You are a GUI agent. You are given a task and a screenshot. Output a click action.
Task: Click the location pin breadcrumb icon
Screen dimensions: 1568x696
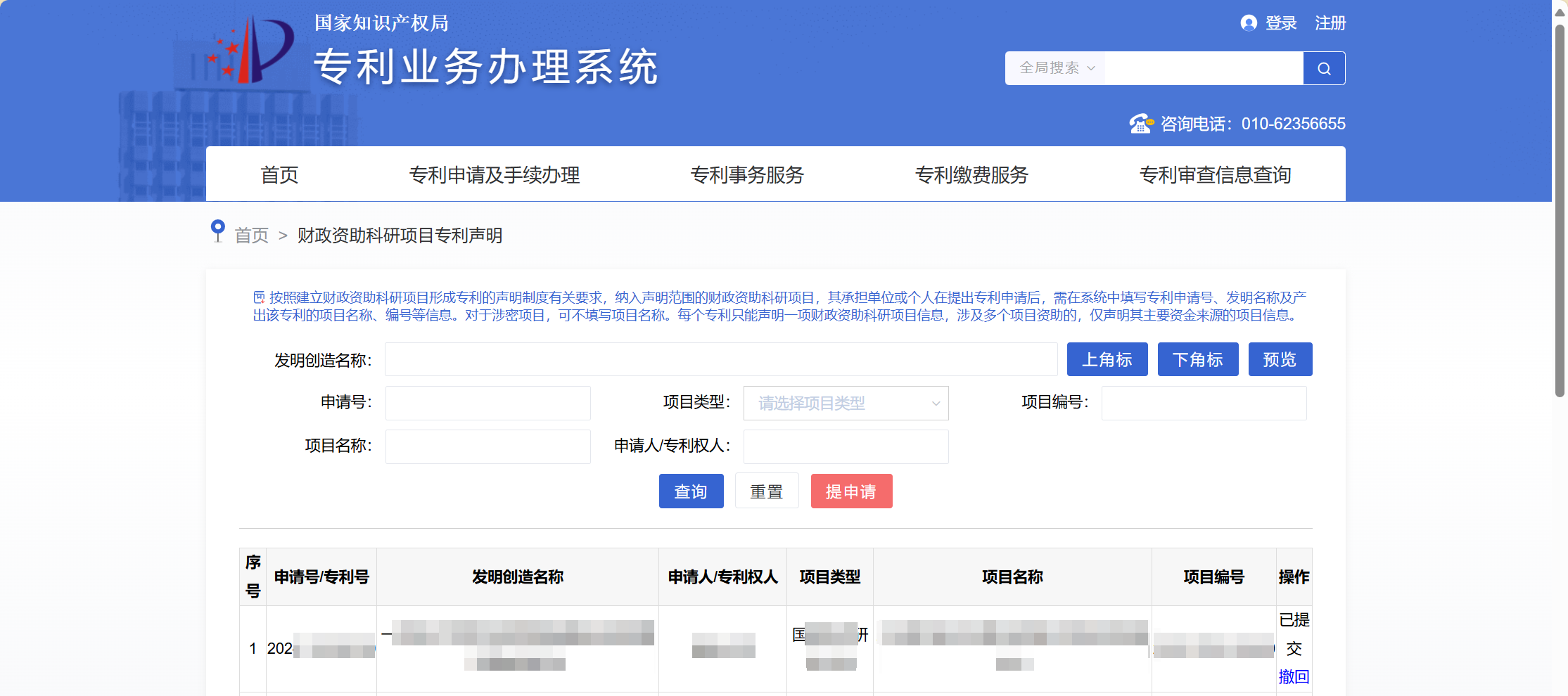[x=218, y=231]
